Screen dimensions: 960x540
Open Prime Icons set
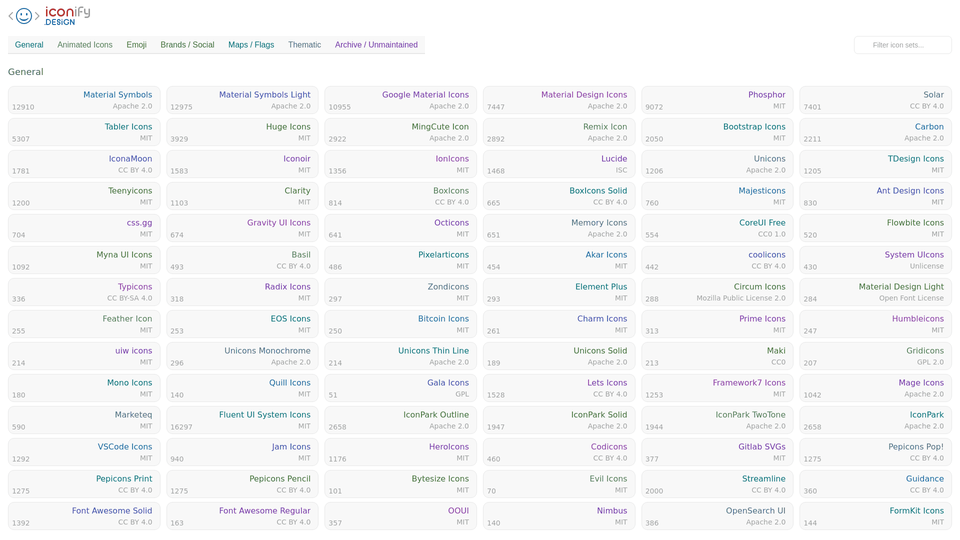click(717, 324)
